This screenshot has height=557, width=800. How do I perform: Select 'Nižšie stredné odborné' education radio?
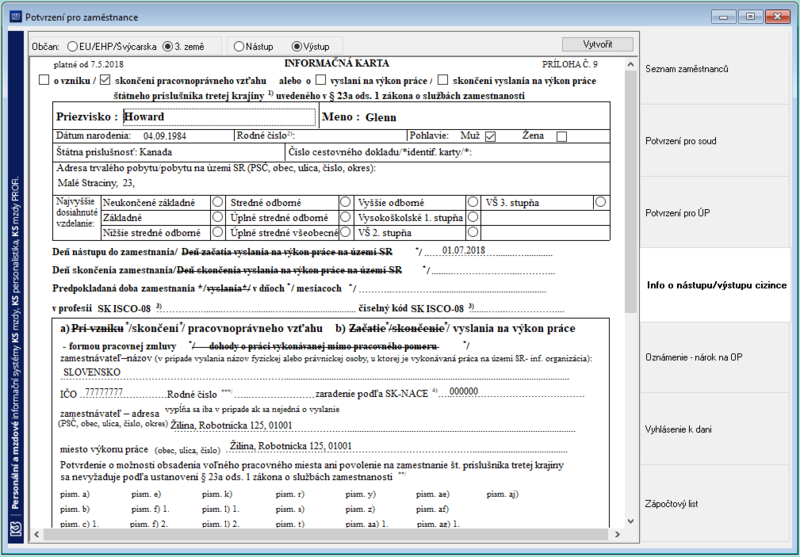(x=218, y=232)
